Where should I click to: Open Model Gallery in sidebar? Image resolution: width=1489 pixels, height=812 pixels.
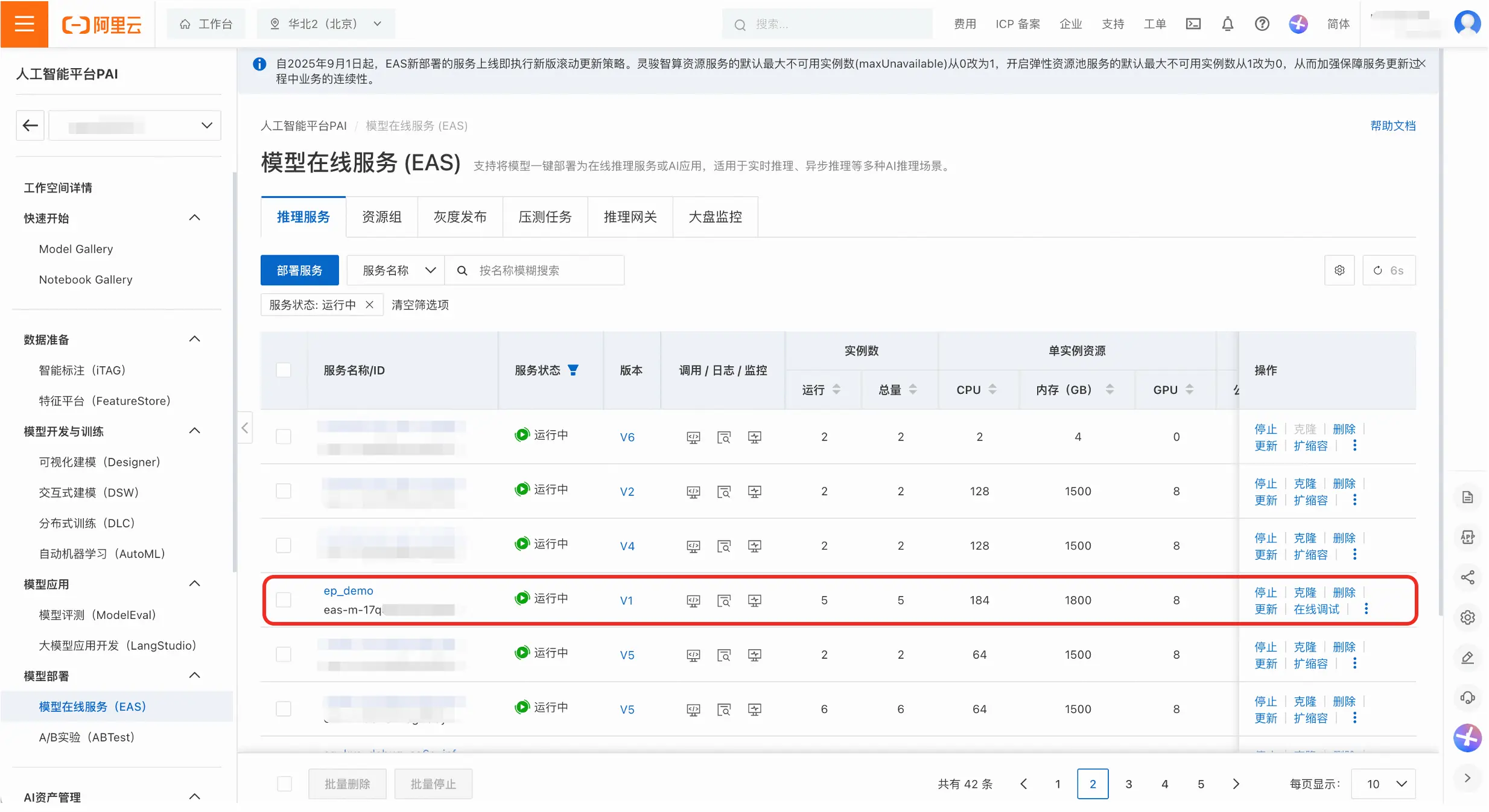[76, 249]
